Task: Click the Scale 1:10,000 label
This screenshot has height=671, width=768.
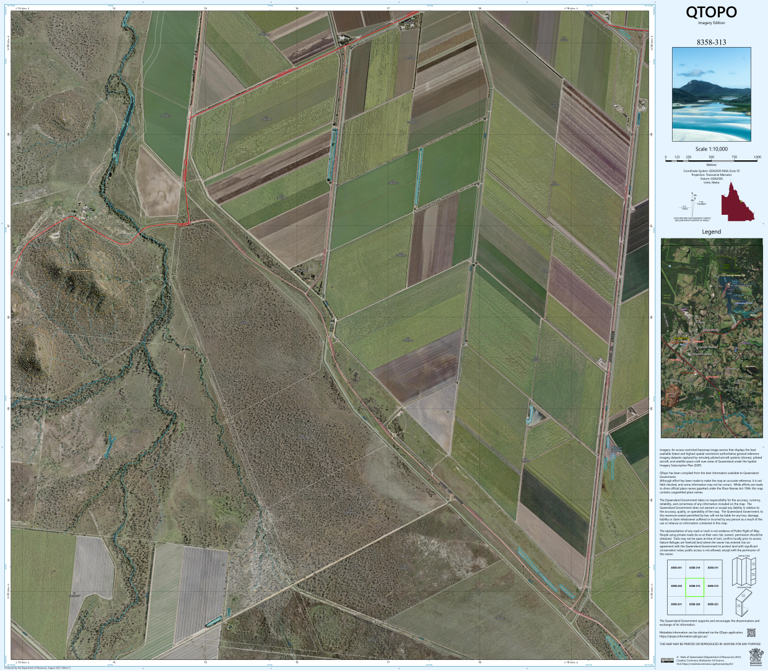Action: click(711, 149)
